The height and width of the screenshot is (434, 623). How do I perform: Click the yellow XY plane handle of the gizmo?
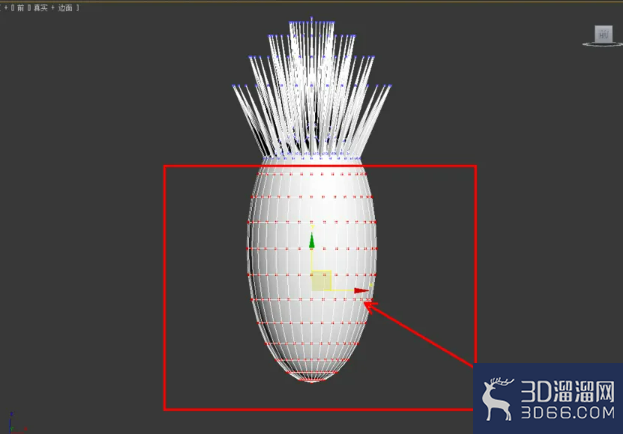[321, 281]
